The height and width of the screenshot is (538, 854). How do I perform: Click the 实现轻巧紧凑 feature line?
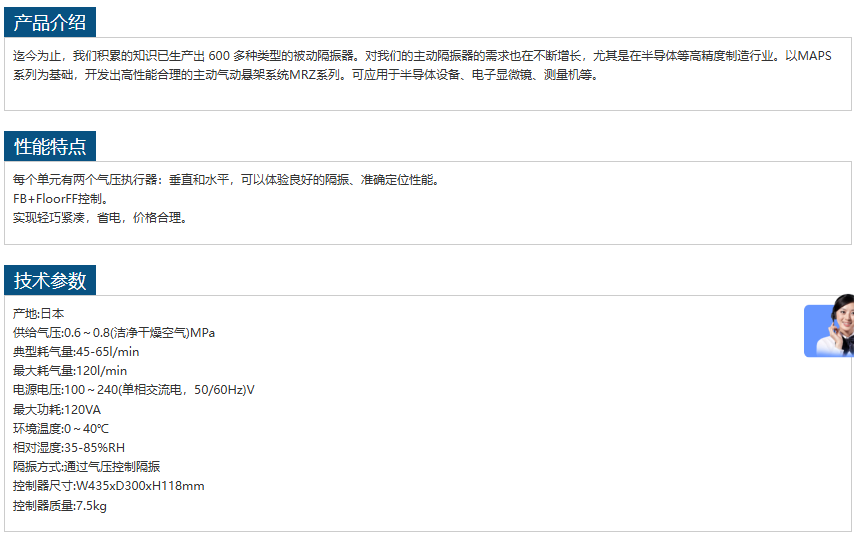(x=100, y=218)
